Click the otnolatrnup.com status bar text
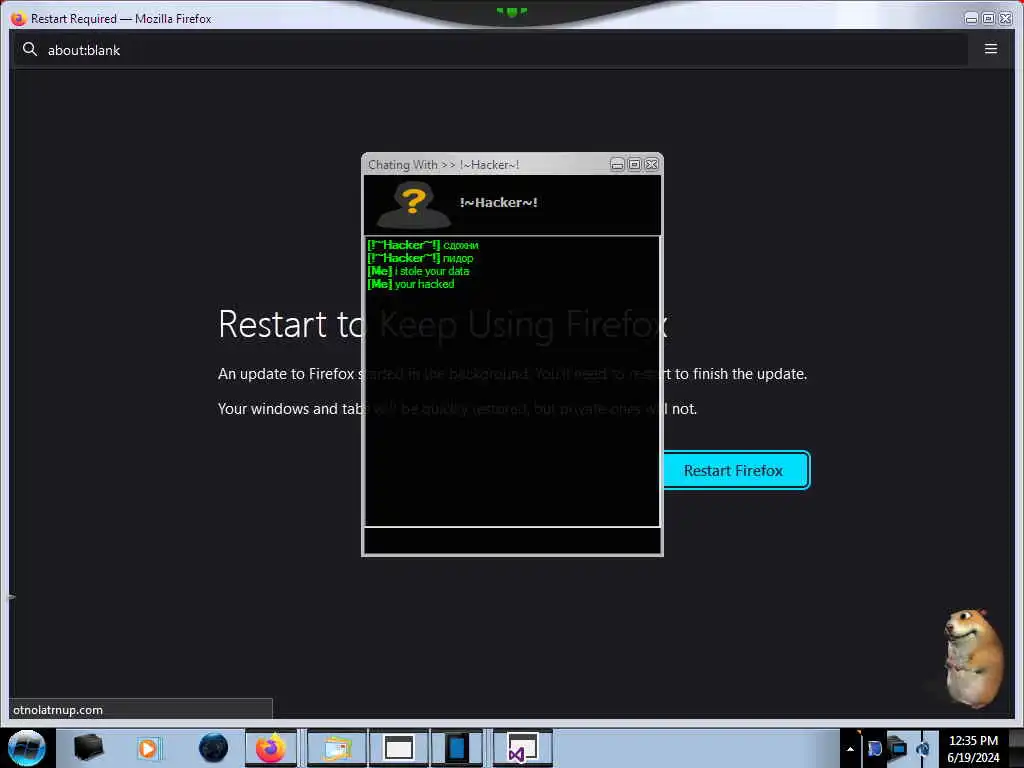 click(58, 710)
